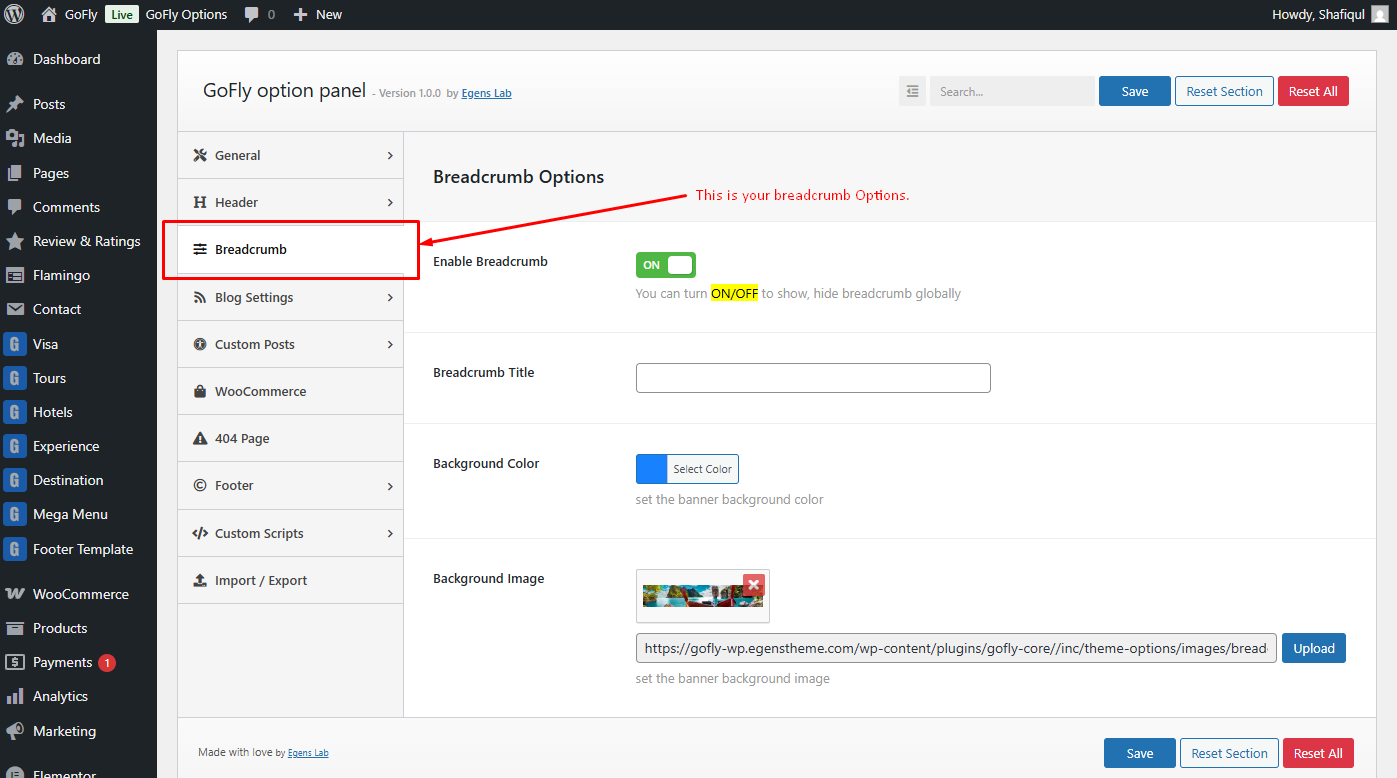1397x778 pixels.
Task: Click the Flamingo icon in sidebar
Action: [15, 275]
